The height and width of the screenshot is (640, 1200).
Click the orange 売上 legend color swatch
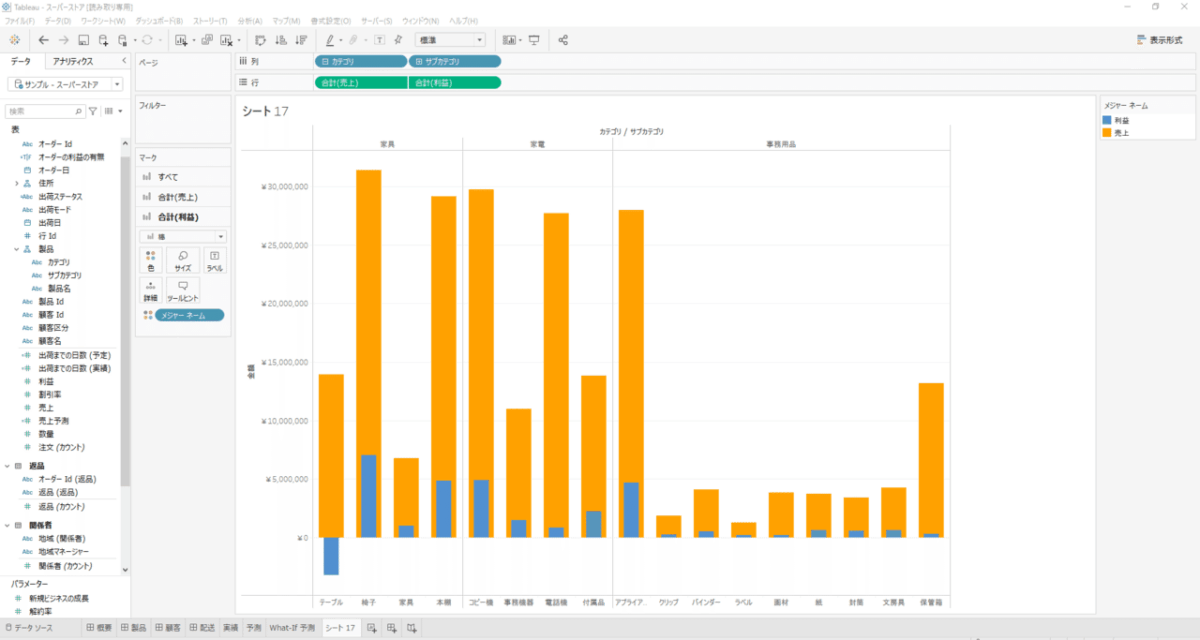pyautogui.click(x=1108, y=132)
